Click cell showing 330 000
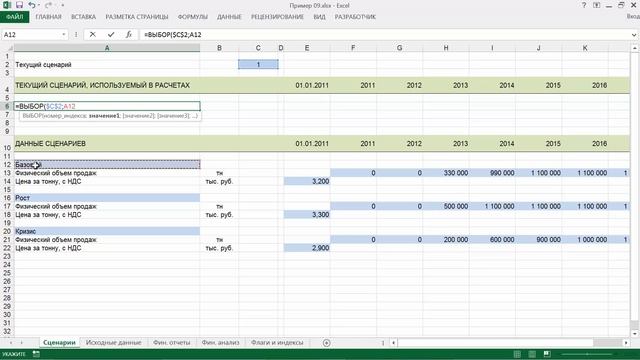The height and width of the screenshot is (360, 640). (446, 173)
